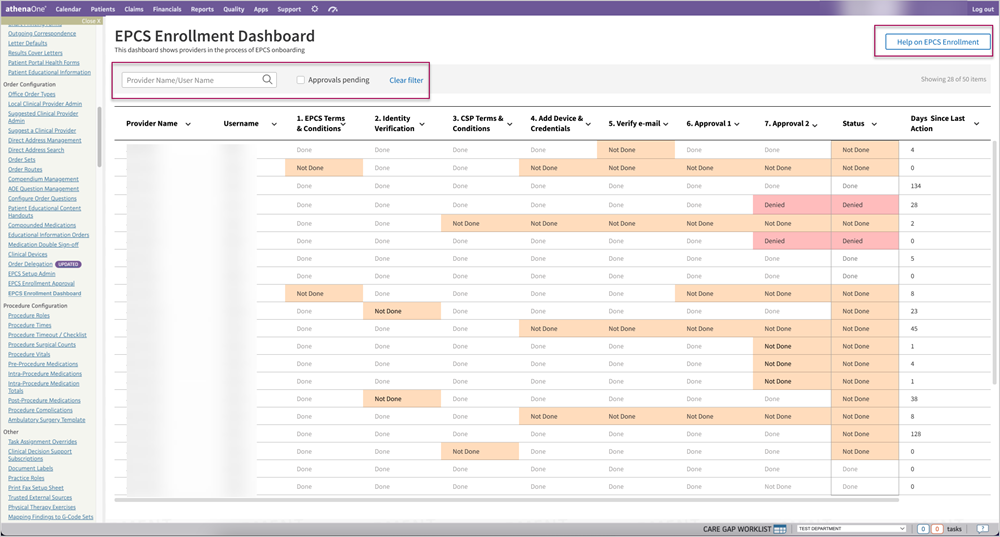This screenshot has width=1000, height=537.
Task: Open the Print Fax Setup Sheet link
Action: tap(36, 488)
